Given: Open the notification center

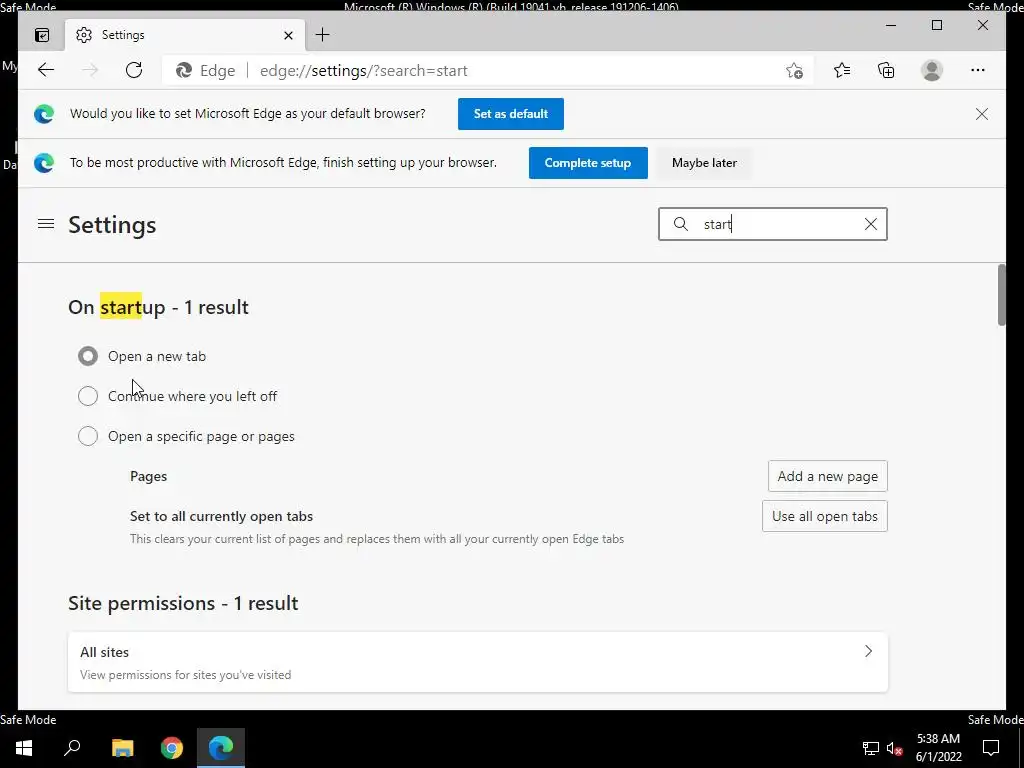Looking at the screenshot, I should click(991, 748).
